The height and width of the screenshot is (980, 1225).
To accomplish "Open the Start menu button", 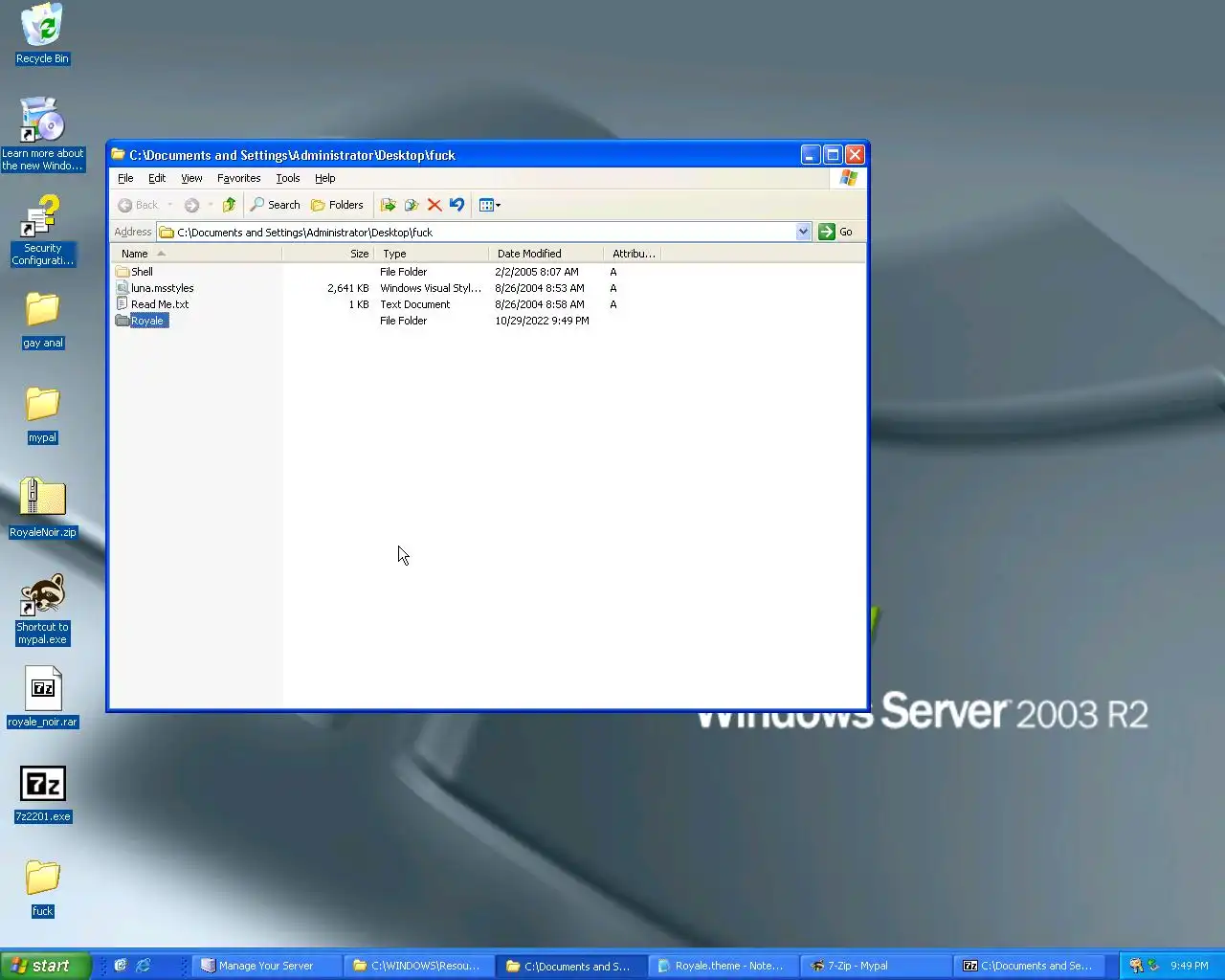I will point(46,966).
